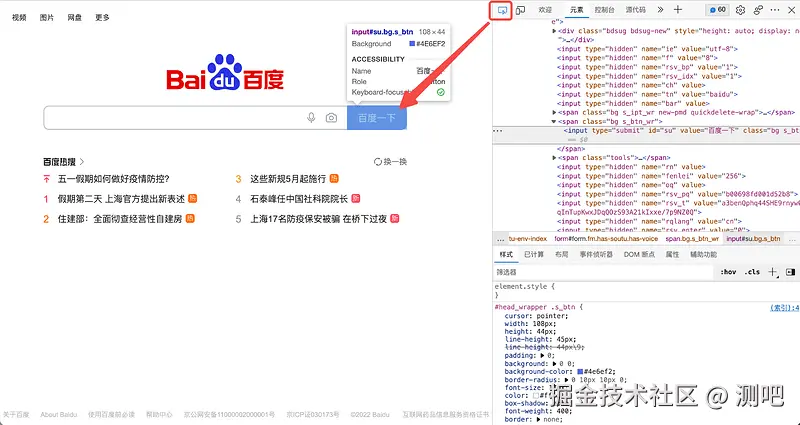Open the 图片 link

click(x=47, y=17)
